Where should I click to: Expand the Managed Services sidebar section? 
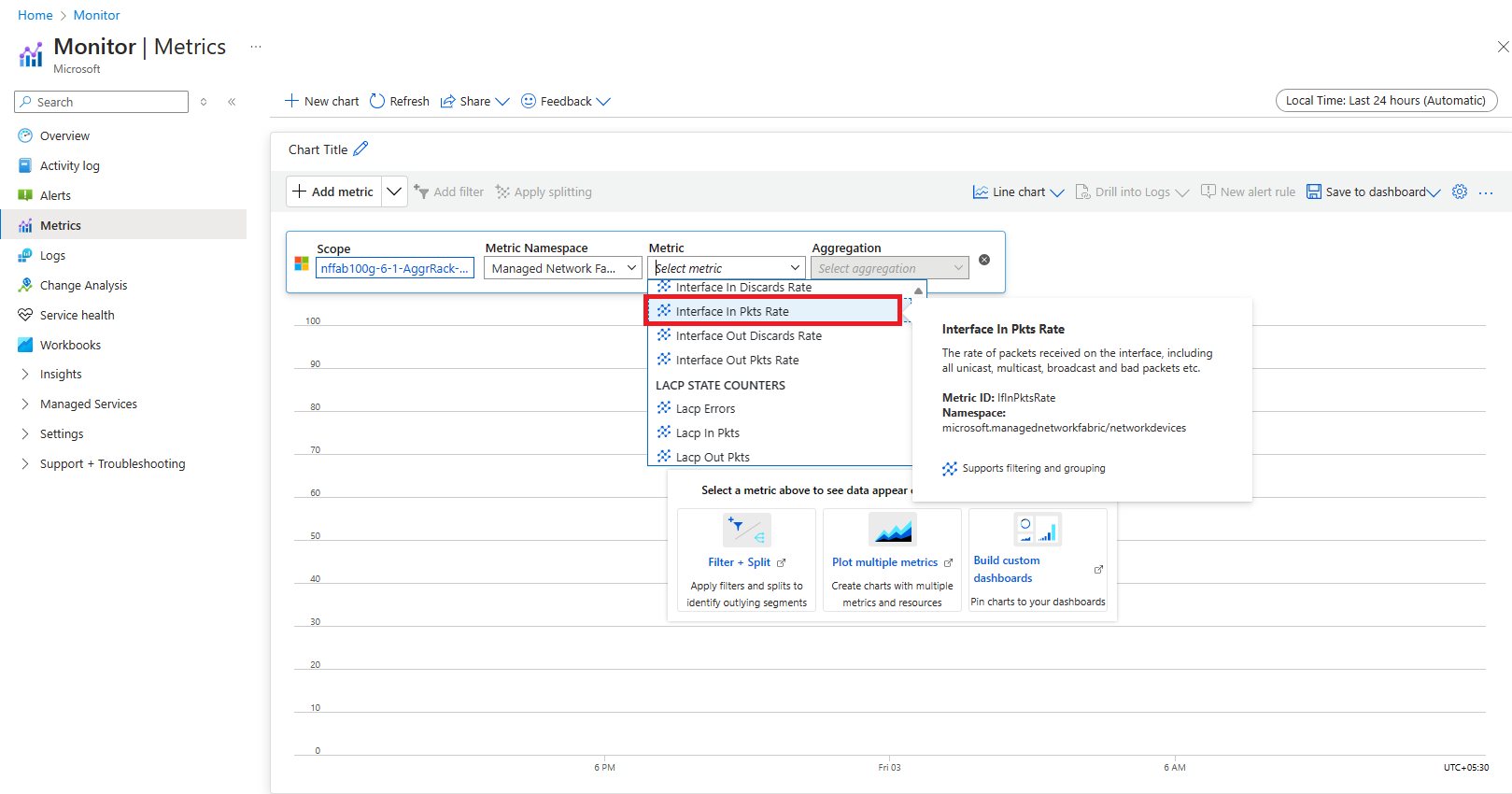[88, 404]
